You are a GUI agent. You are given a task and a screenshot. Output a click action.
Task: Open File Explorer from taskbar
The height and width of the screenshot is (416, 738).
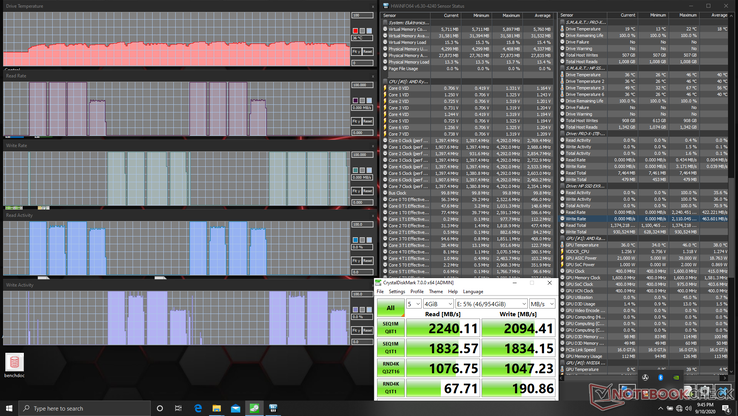coord(217,408)
